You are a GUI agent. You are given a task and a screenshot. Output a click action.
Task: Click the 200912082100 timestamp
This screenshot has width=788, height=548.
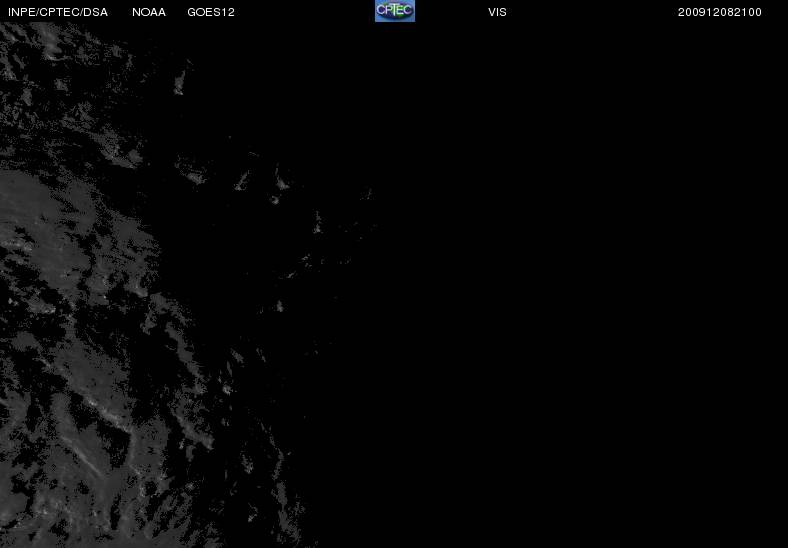click(720, 12)
